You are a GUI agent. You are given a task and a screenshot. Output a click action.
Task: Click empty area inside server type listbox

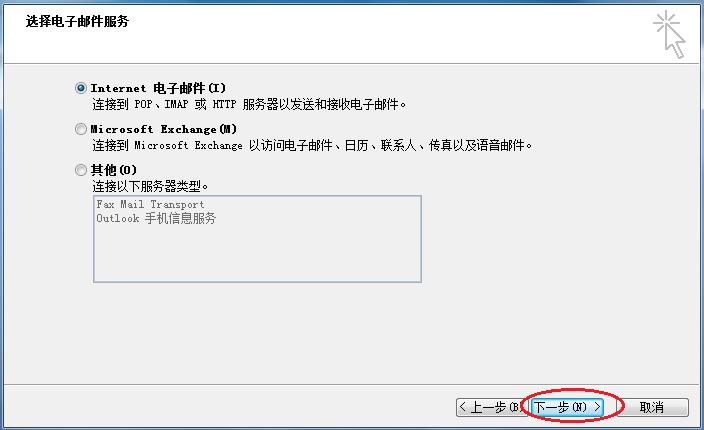click(257, 254)
